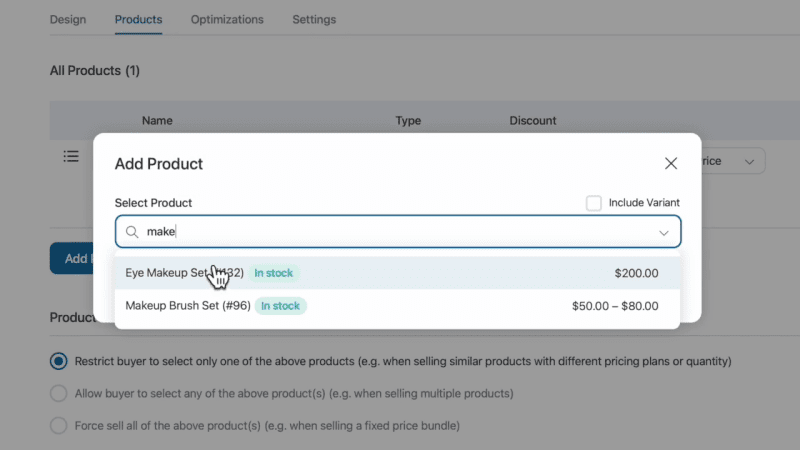This screenshot has height=450, width=800.
Task: Close the Add Product dialog
Action: 670,163
